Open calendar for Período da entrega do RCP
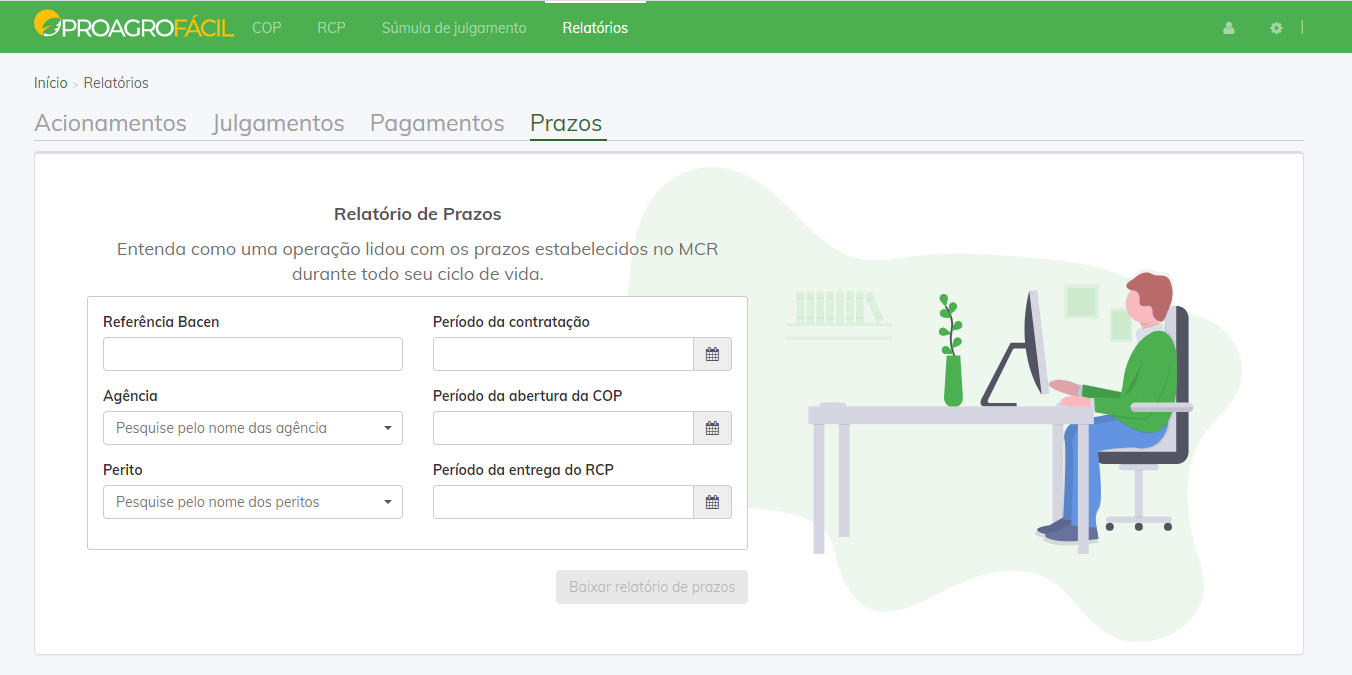The height and width of the screenshot is (675, 1352). pyautogui.click(x=712, y=502)
